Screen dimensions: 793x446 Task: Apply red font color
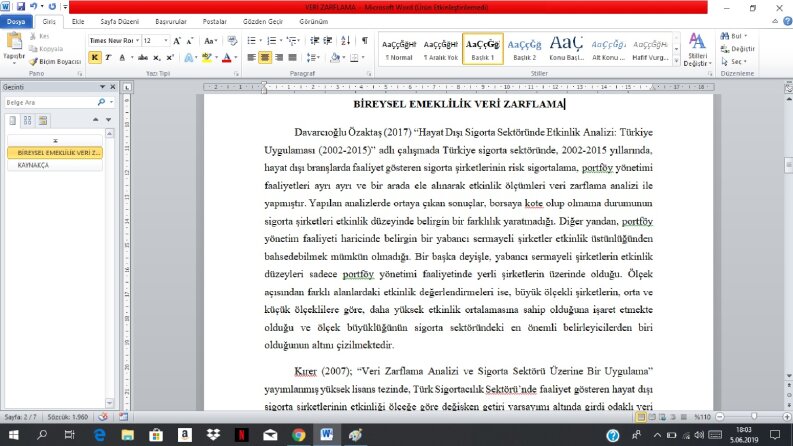pyautogui.click(x=227, y=58)
